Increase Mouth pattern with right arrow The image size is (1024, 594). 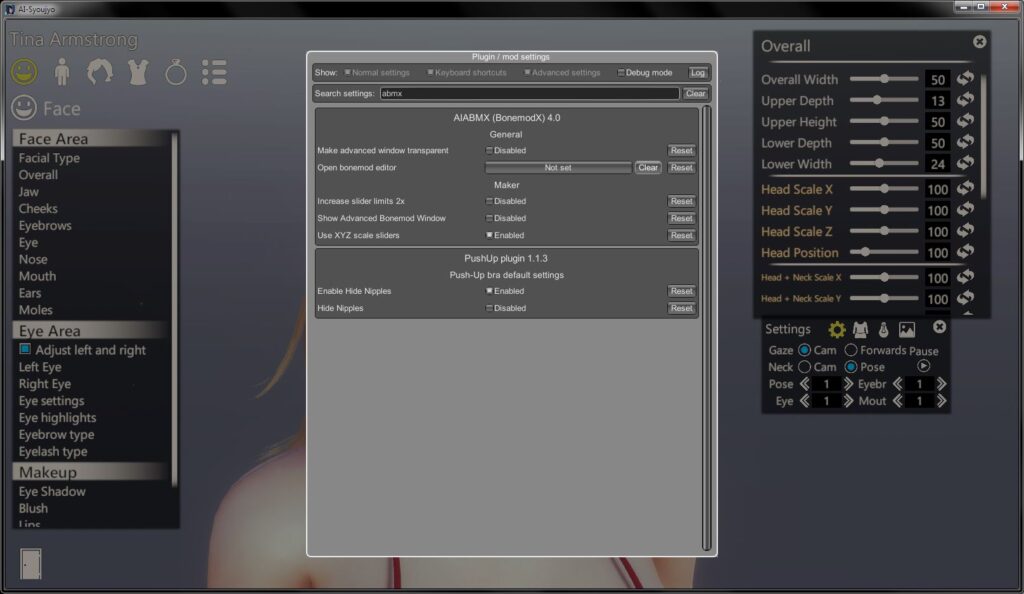pos(941,401)
